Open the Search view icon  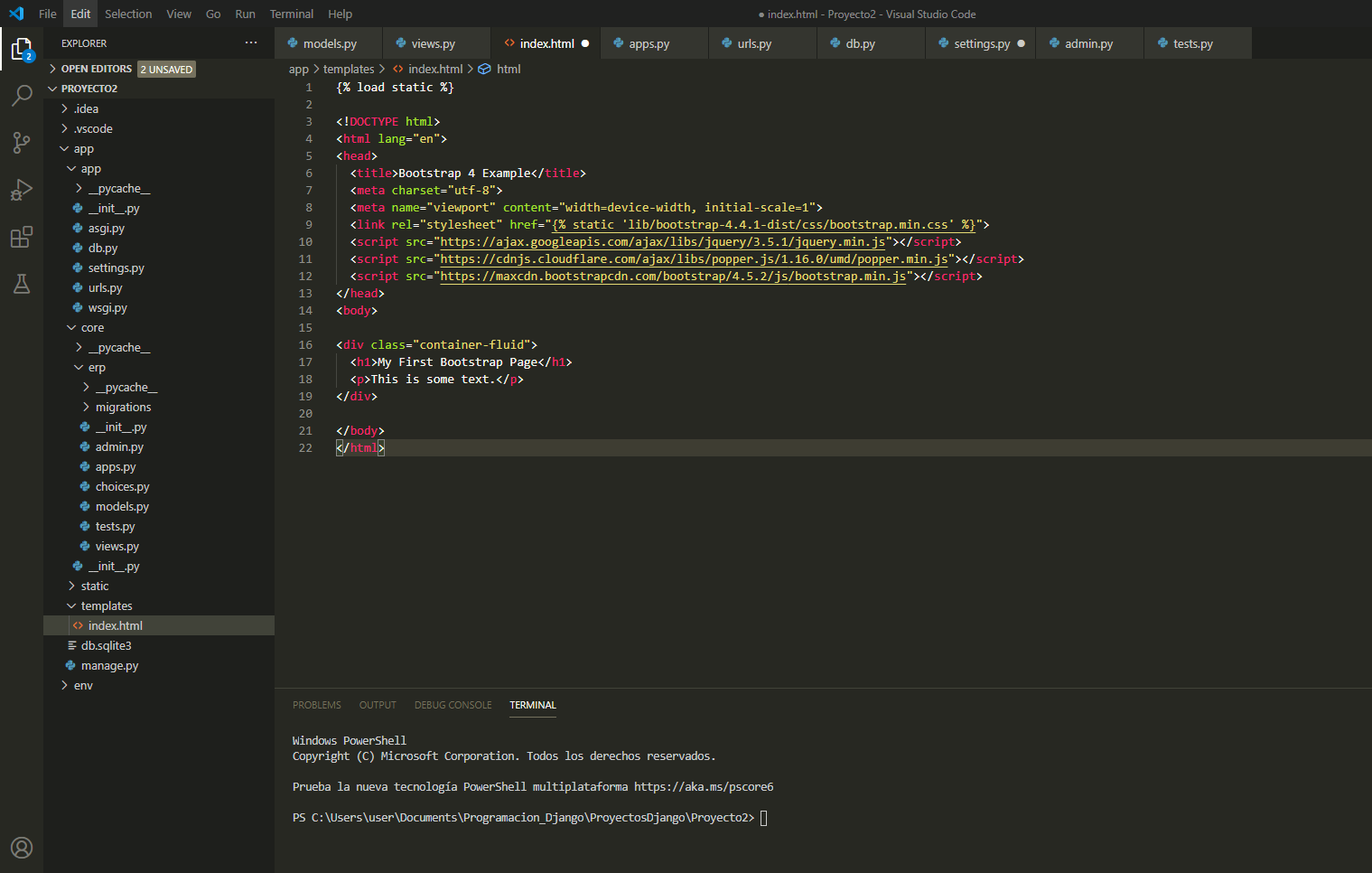click(22, 95)
